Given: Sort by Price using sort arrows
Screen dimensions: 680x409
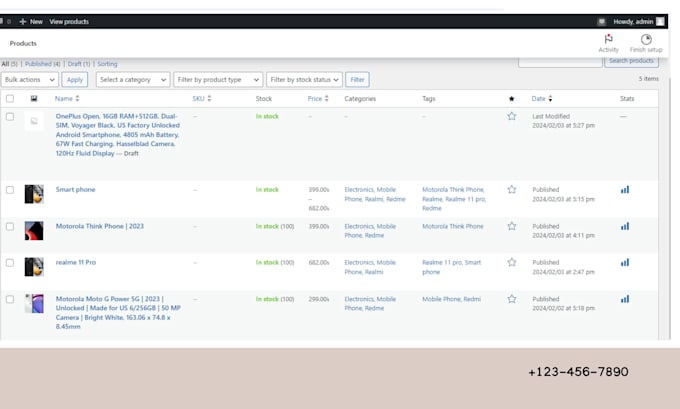Looking at the screenshot, I should click(327, 98).
